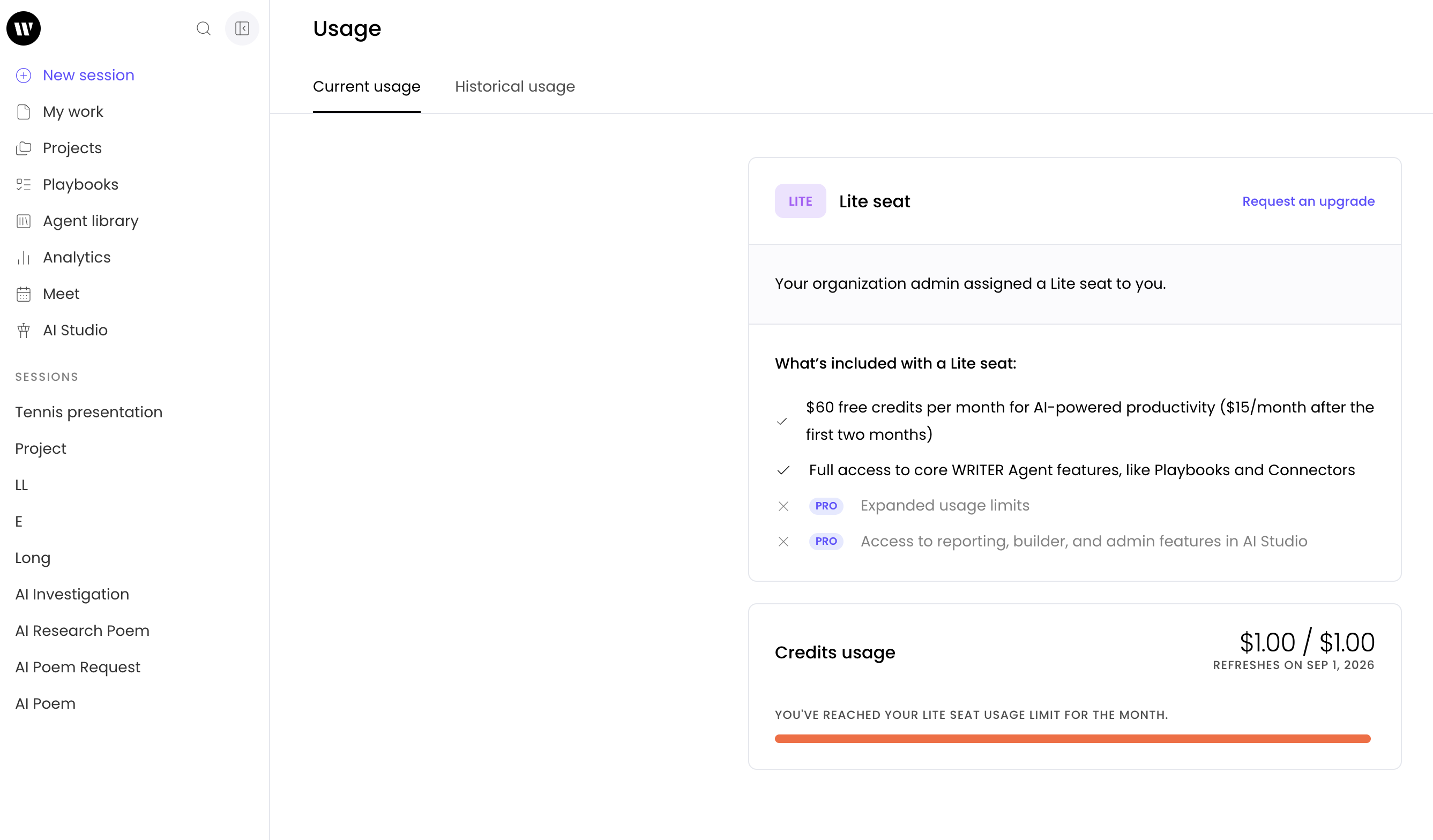Open Agent library
Image resolution: width=1433 pixels, height=840 pixels.
point(91,221)
